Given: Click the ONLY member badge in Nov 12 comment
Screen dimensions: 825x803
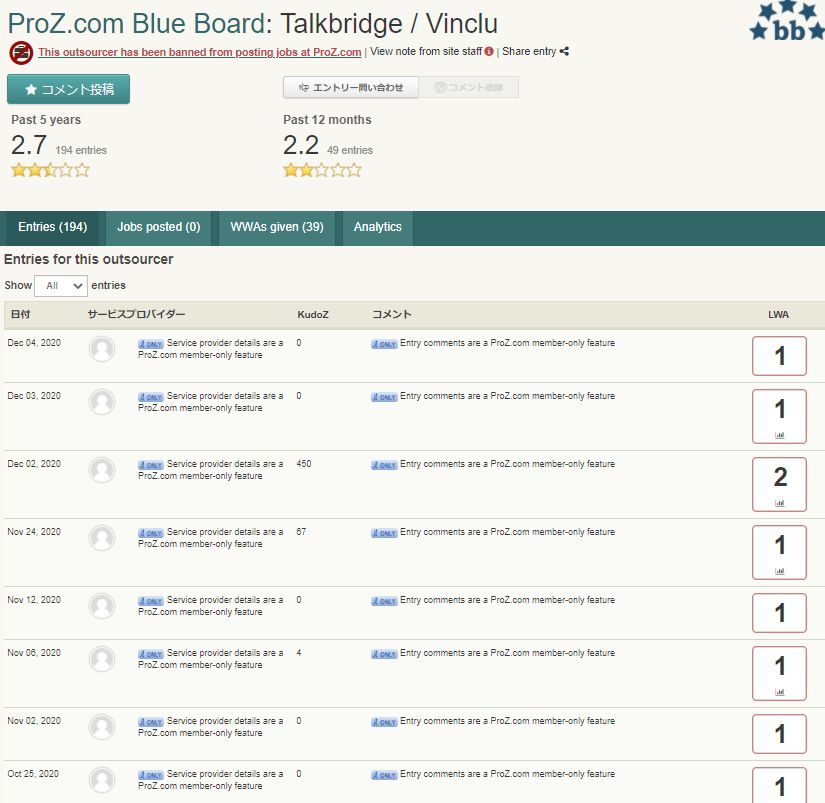Looking at the screenshot, I should [x=384, y=601].
